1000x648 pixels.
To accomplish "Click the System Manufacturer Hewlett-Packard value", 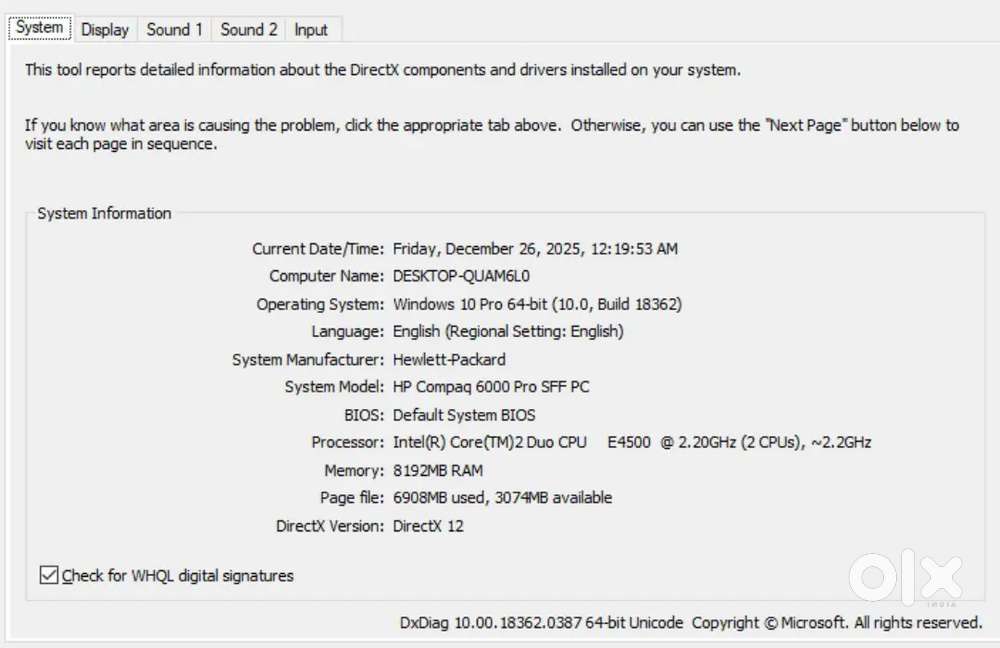I will [449, 359].
